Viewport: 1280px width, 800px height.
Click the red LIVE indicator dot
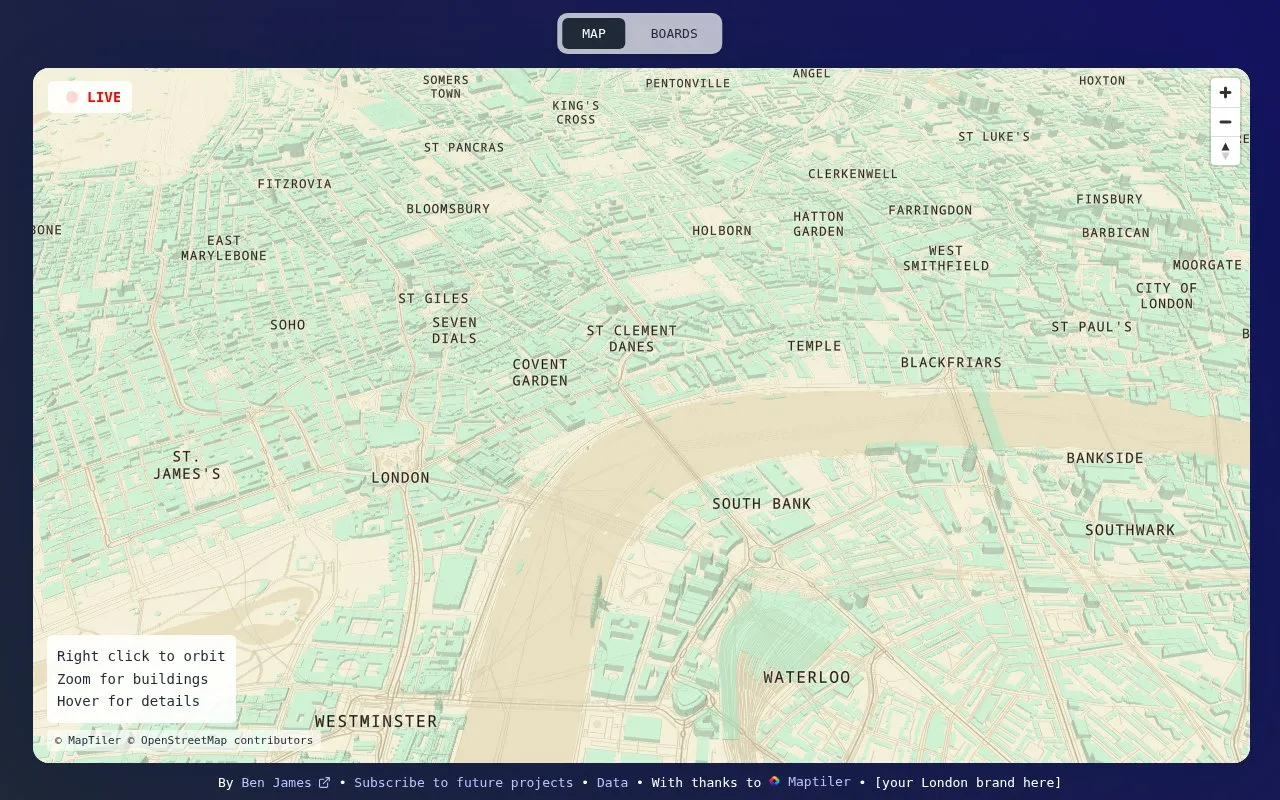(x=72, y=97)
